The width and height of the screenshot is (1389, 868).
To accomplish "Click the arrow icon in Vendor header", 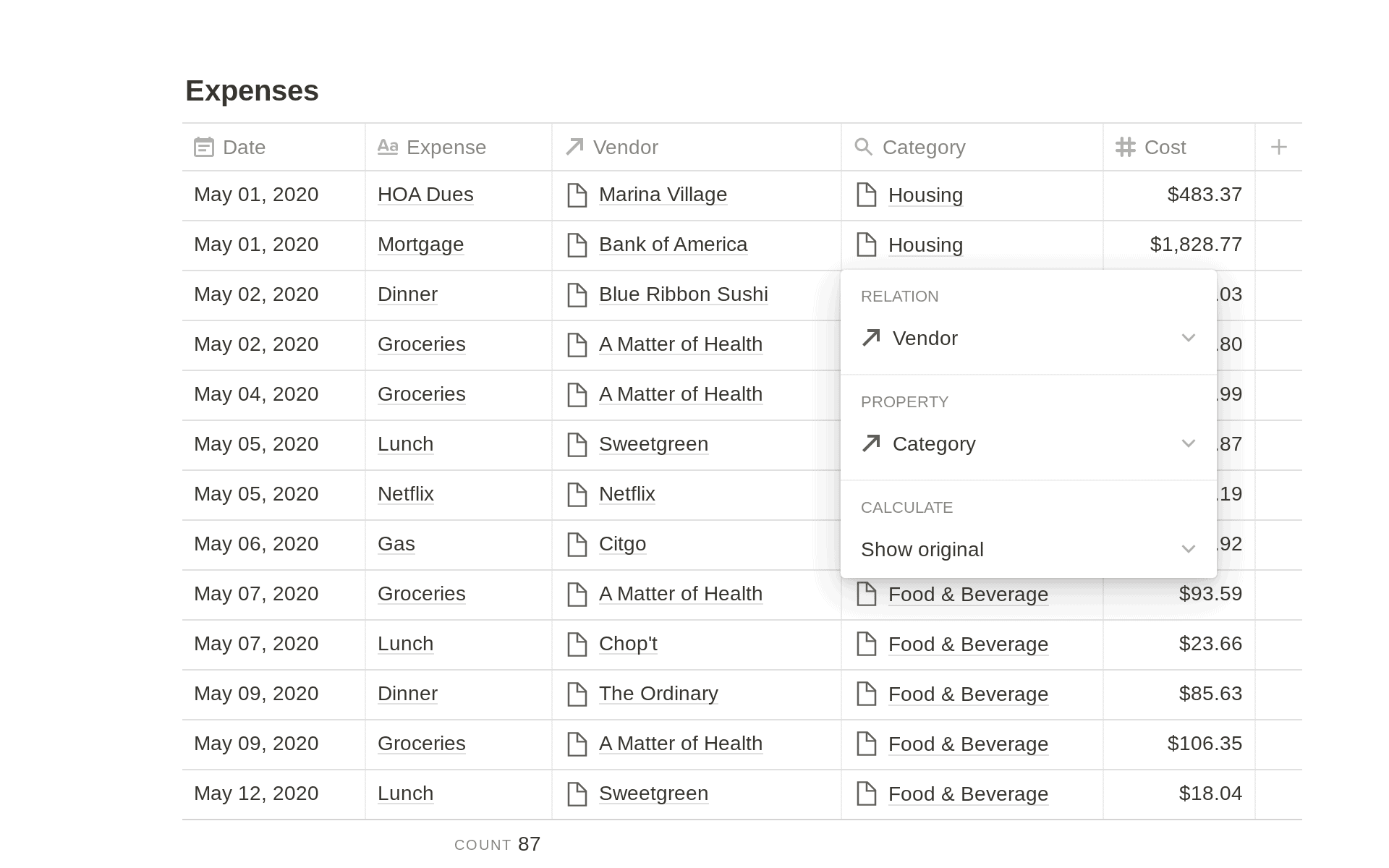I will tap(574, 148).
